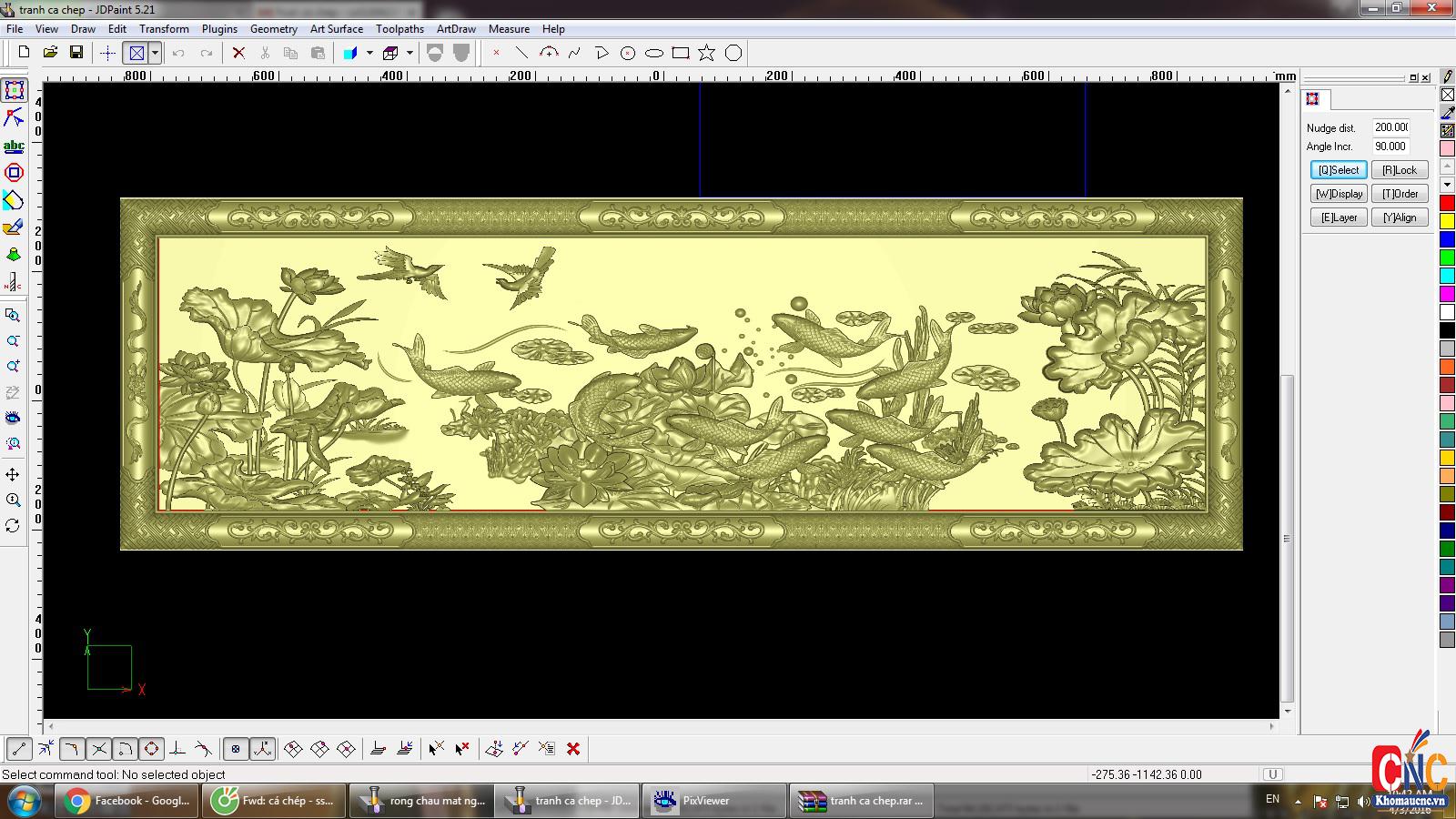
Task: Expand the cyan cube shading dropdown
Action: click(369, 53)
